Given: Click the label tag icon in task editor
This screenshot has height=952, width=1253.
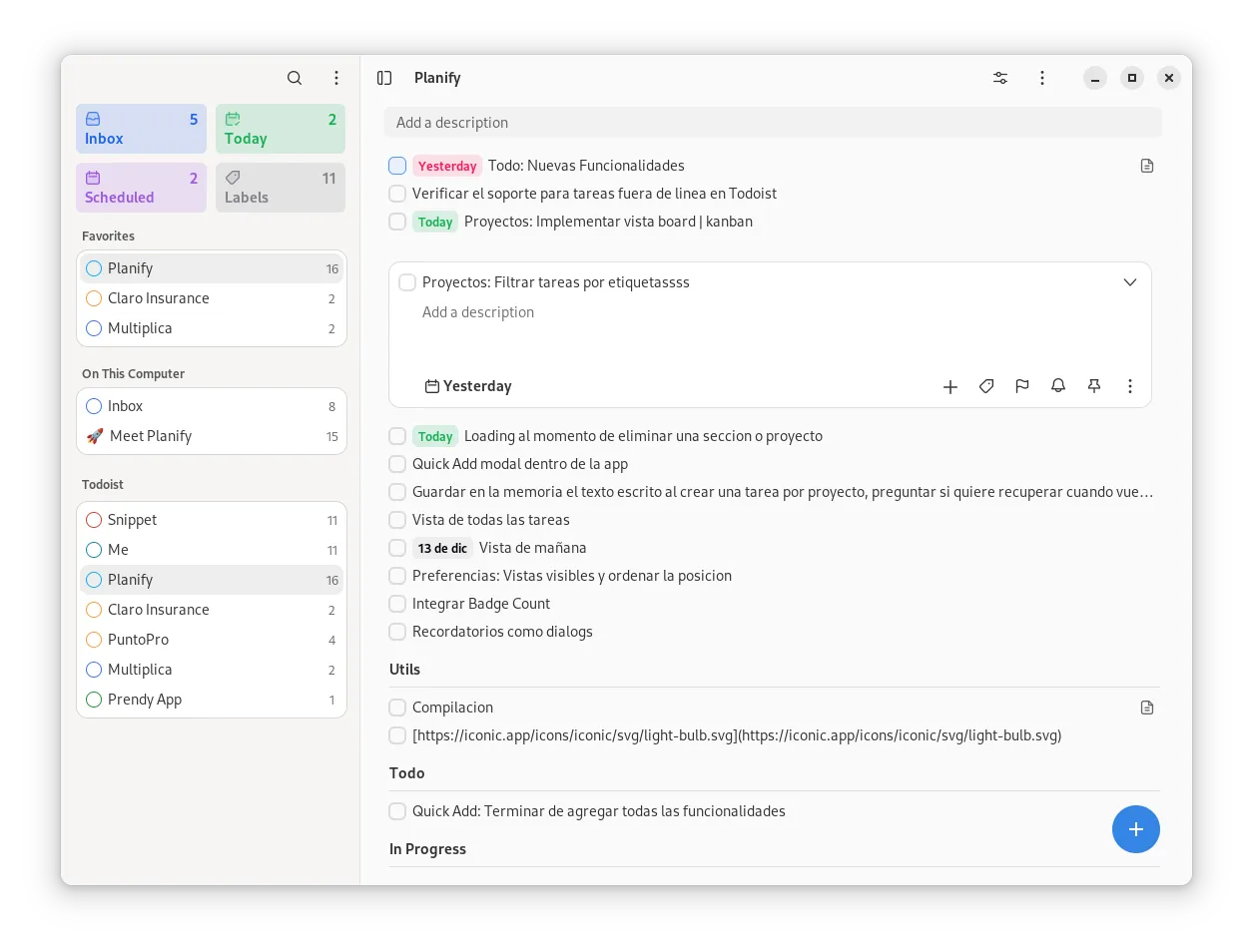Looking at the screenshot, I should [x=986, y=386].
